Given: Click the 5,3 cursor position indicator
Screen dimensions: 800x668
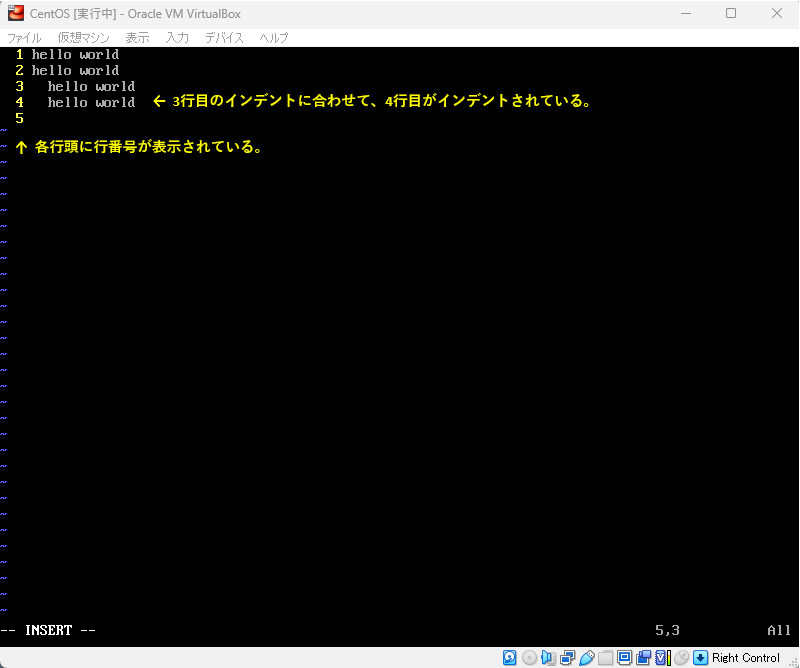Looking at the screenshot, I should click(667, 630).
